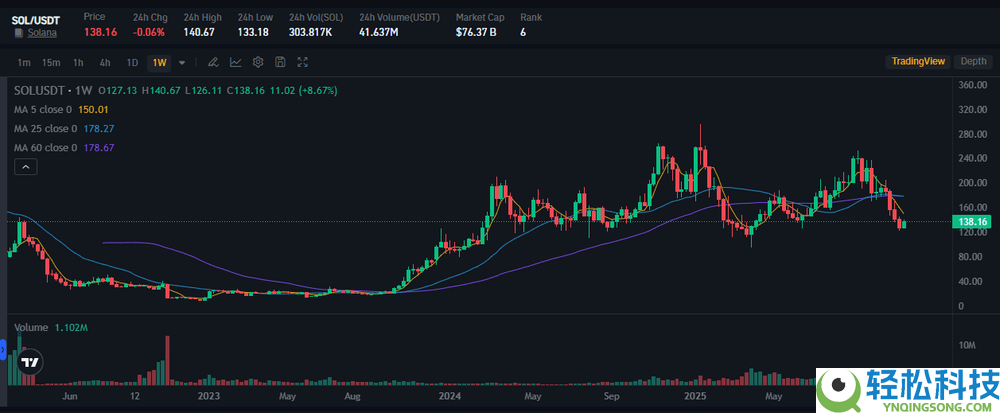This screenshot has width=1000, height=413.
Task: Select the TradingView tab
Action: point(918,61)
